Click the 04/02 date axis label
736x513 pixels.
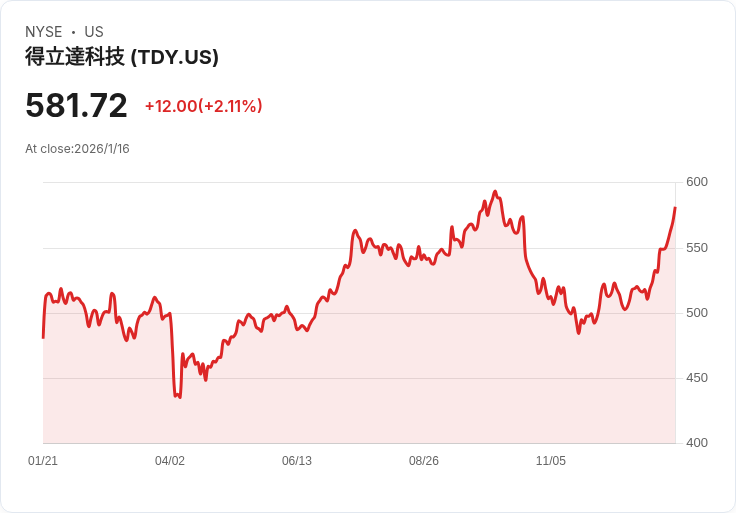point(170,461)
